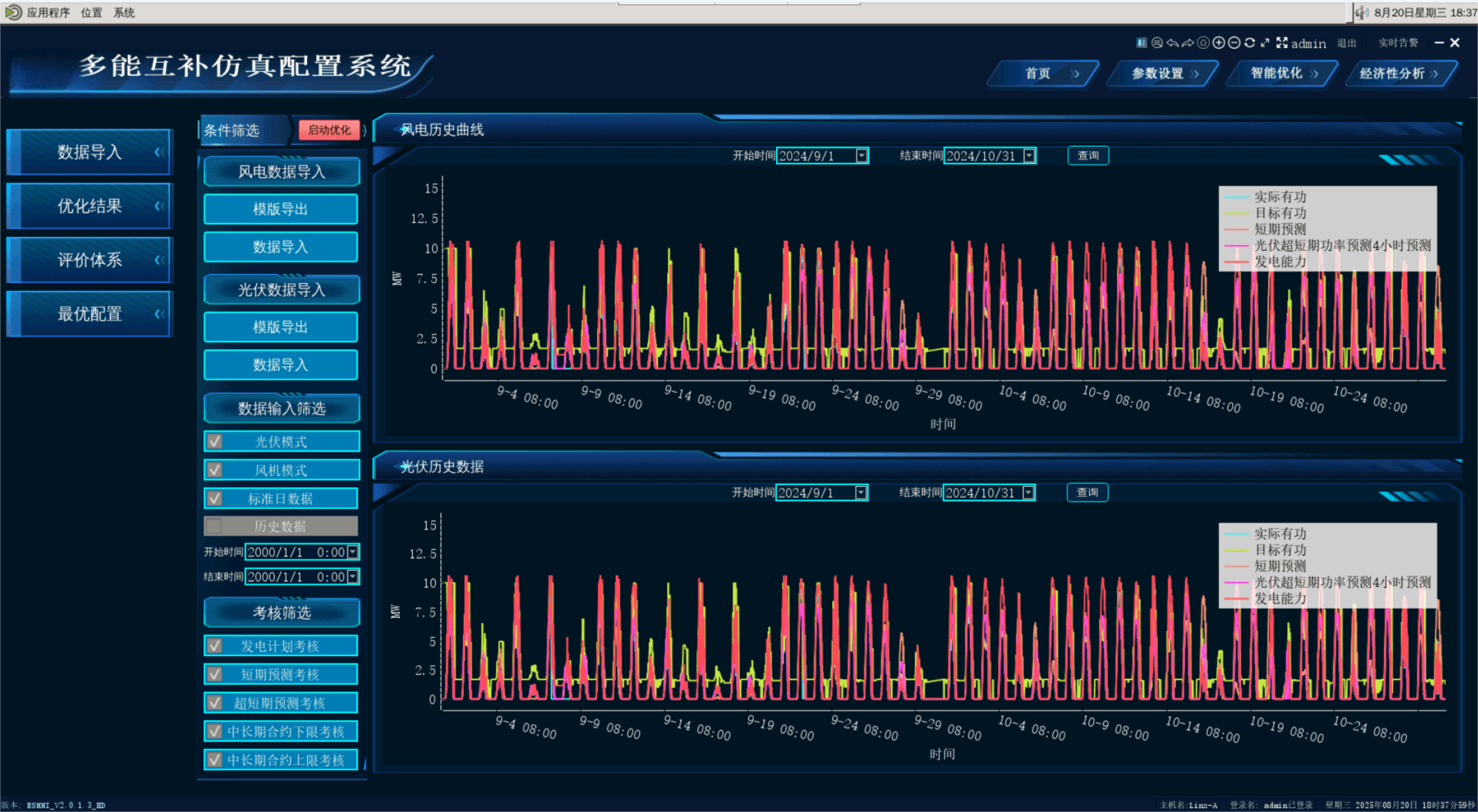Click the home pentagon icon in top toolbar

[1203, 43]
